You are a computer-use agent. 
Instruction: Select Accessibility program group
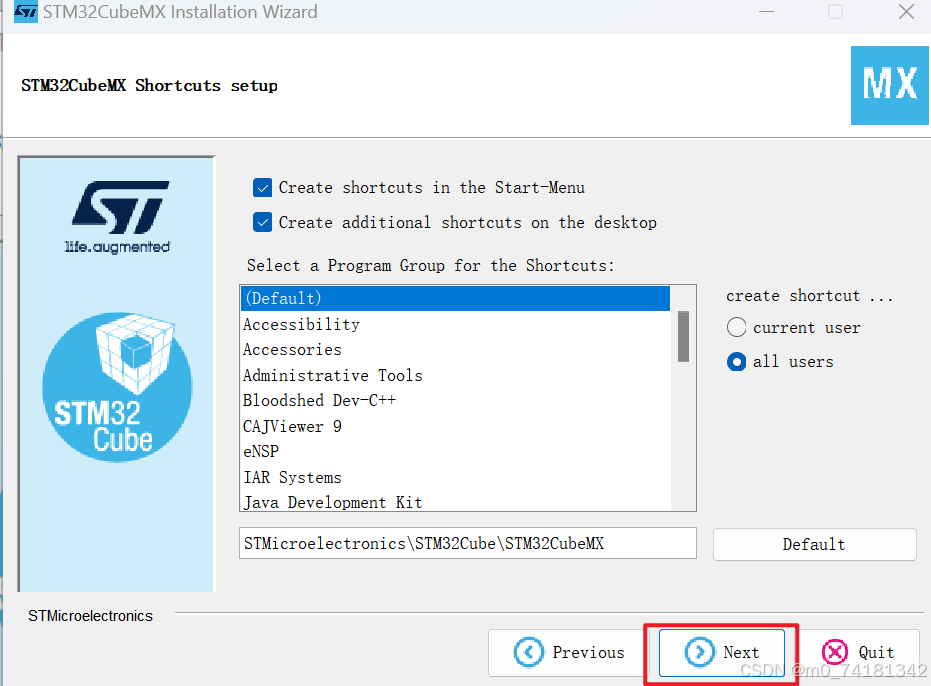(x=455, y=324)
